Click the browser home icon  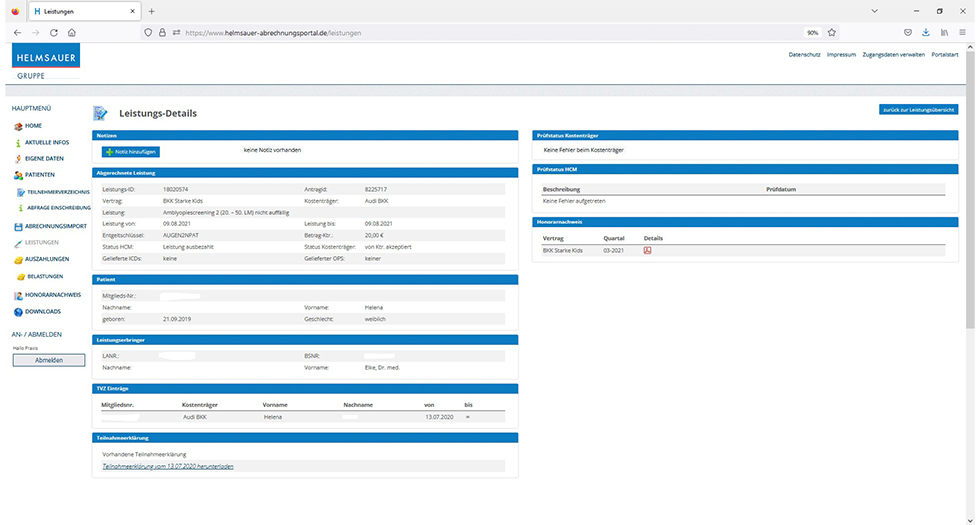(x=72, y=32)
